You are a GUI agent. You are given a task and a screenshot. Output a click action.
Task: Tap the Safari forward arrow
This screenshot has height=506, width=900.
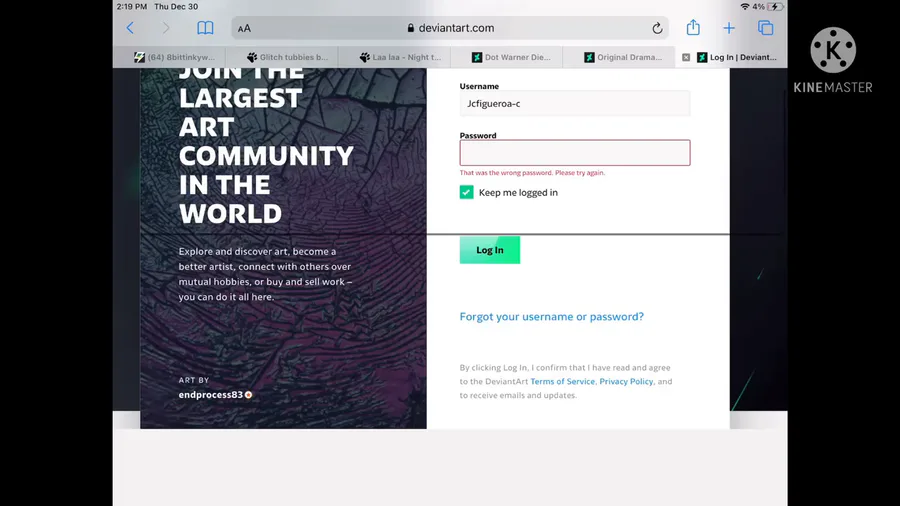(166, 28)
